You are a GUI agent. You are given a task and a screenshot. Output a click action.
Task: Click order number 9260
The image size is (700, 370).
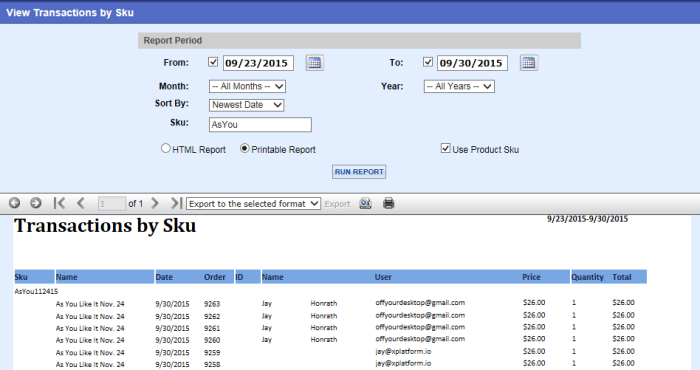coord(212,340)
